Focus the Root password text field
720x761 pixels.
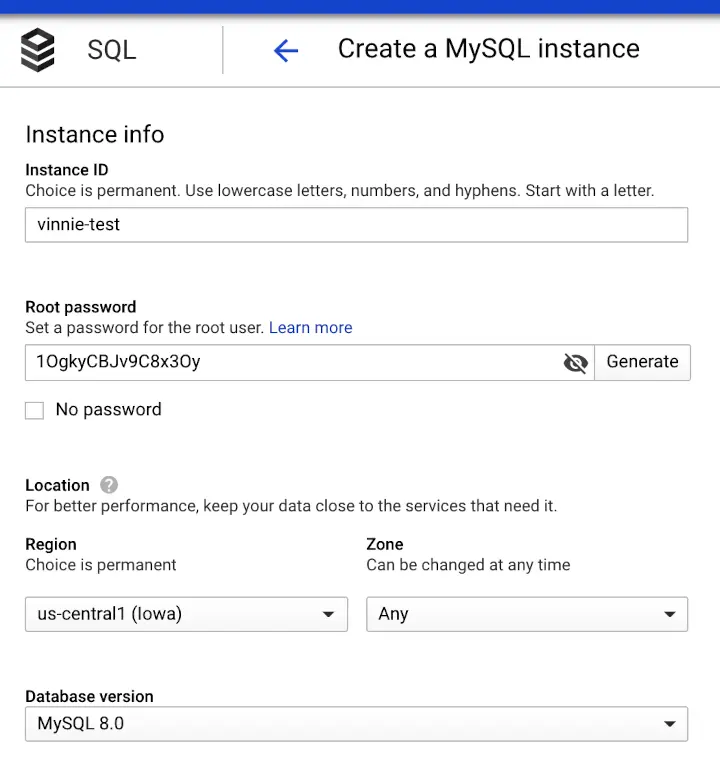click(290, 363)
